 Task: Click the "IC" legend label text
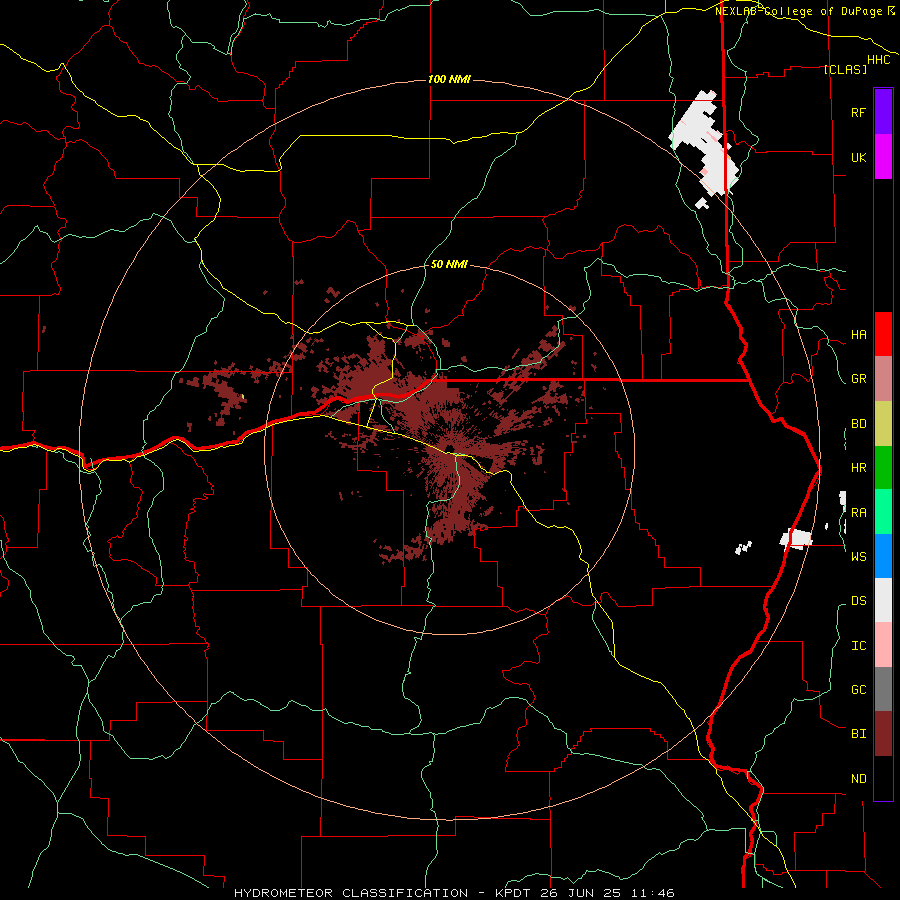tap(858, 645)
